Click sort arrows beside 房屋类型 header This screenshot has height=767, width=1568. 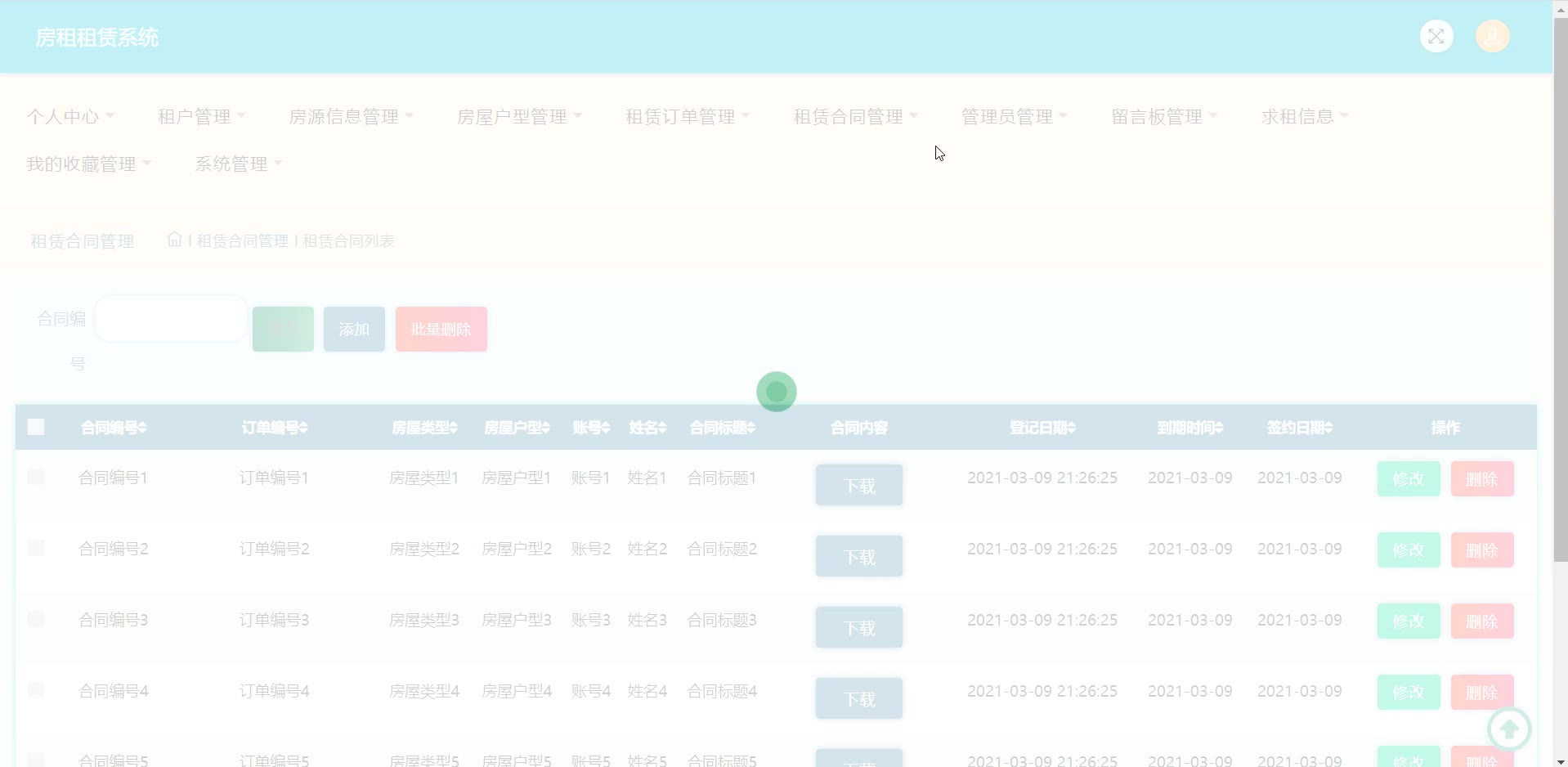454,428
